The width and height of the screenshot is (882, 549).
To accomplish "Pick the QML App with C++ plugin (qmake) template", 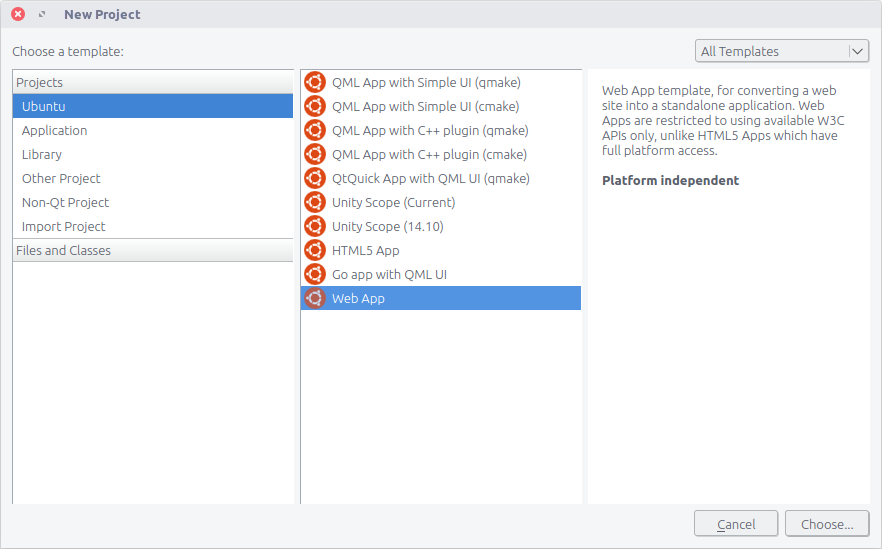I will [441, 130].
